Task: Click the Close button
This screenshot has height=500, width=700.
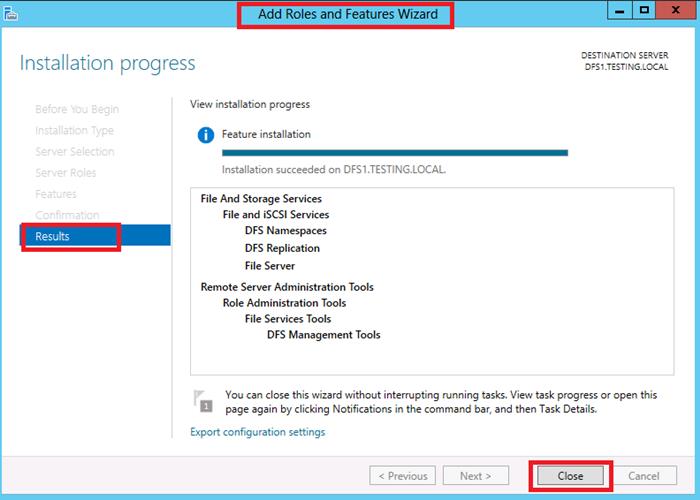Action: (570, 476)
